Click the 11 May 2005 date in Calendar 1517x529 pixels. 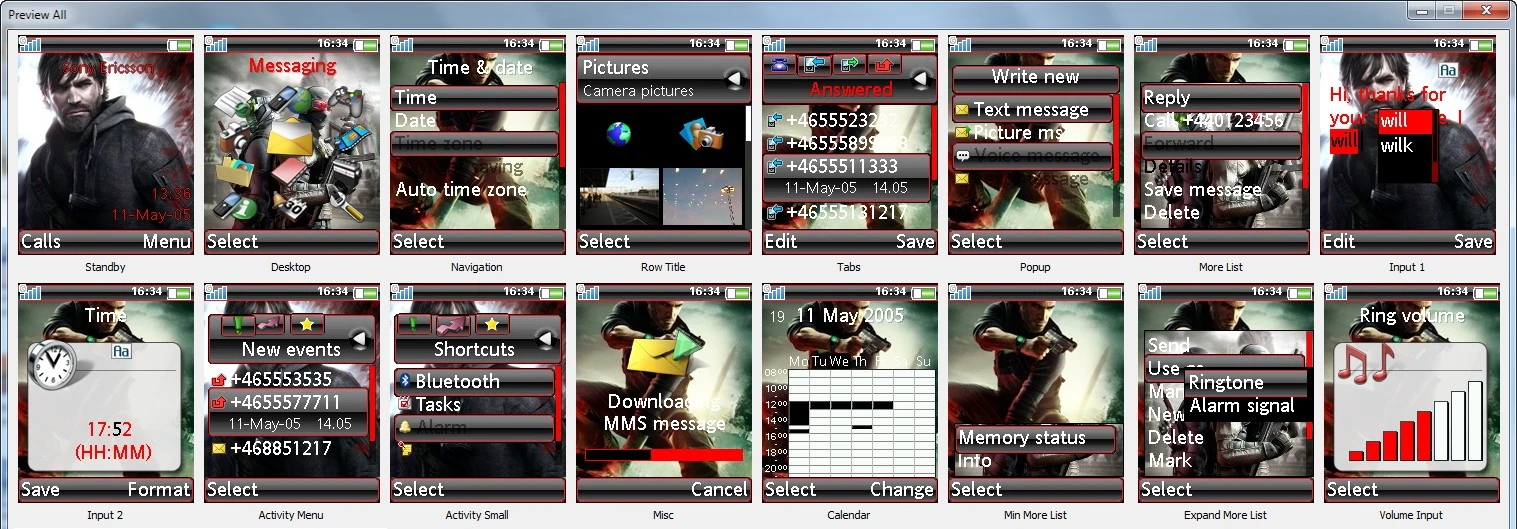849,316
